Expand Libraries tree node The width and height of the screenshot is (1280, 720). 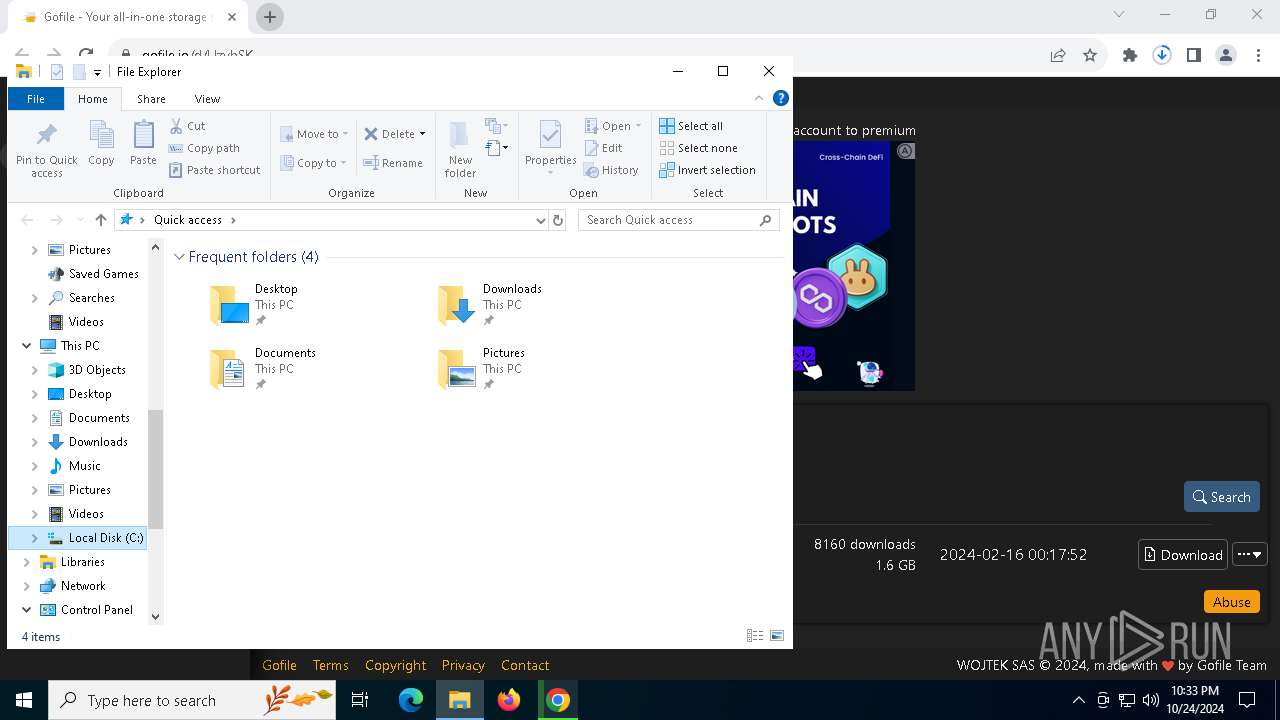point(26,562)
